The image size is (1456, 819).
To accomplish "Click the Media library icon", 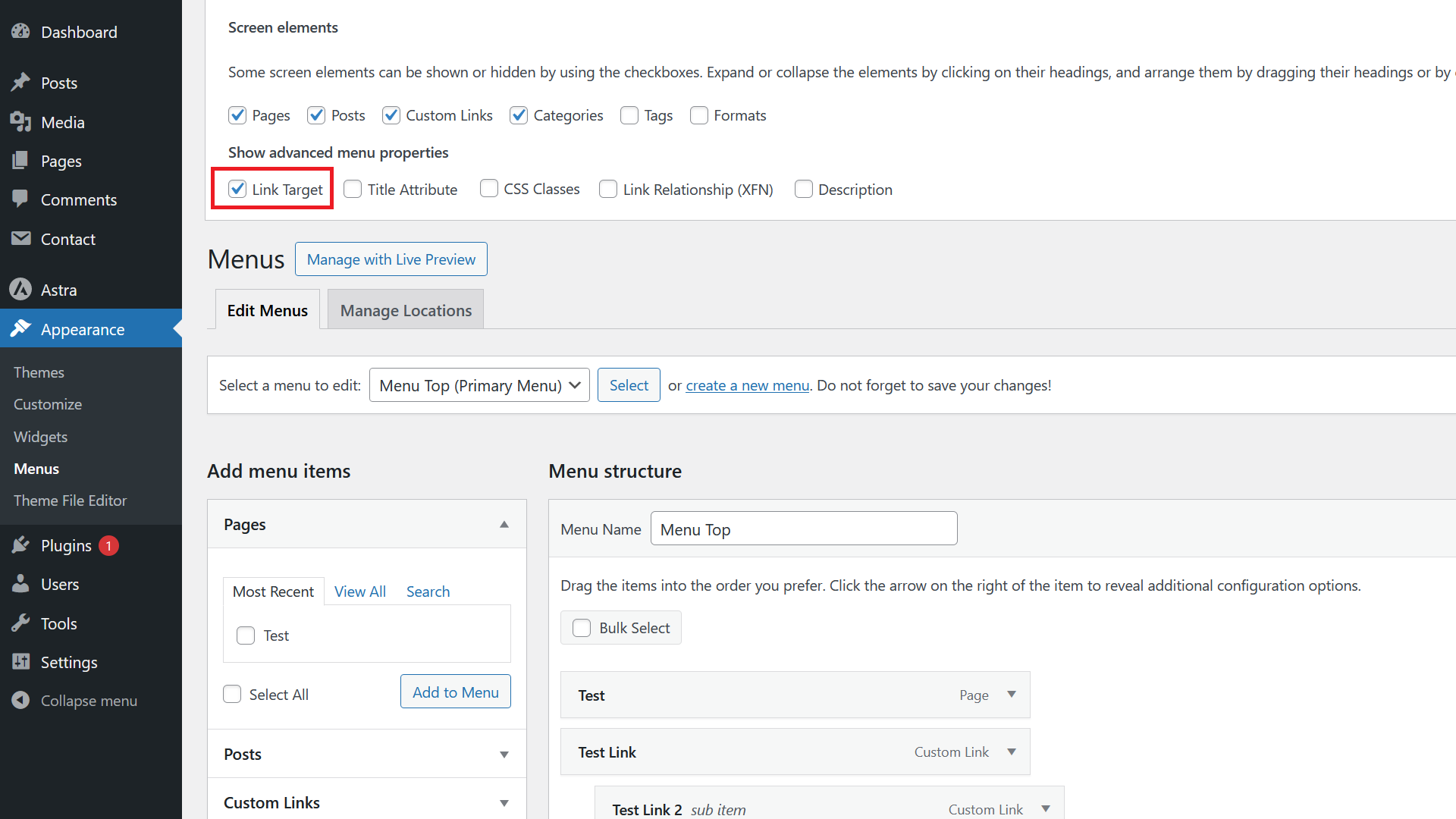I will [x=20, y=121].
